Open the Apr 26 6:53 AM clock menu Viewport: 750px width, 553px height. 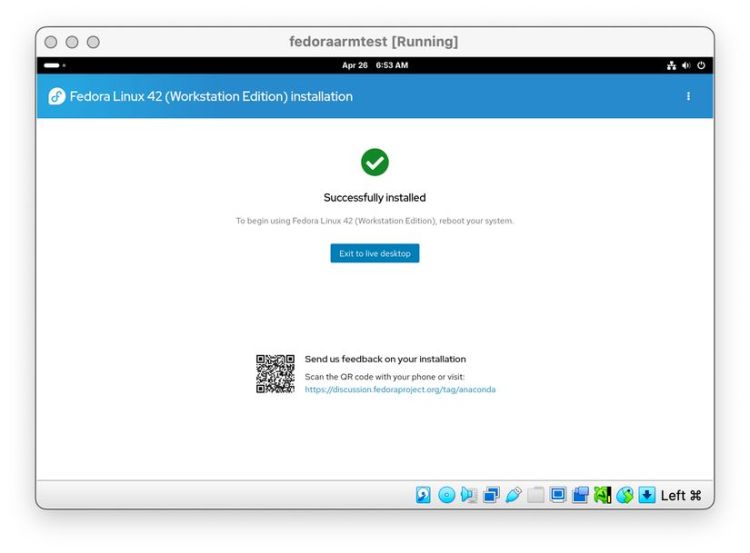pos(375,65)
